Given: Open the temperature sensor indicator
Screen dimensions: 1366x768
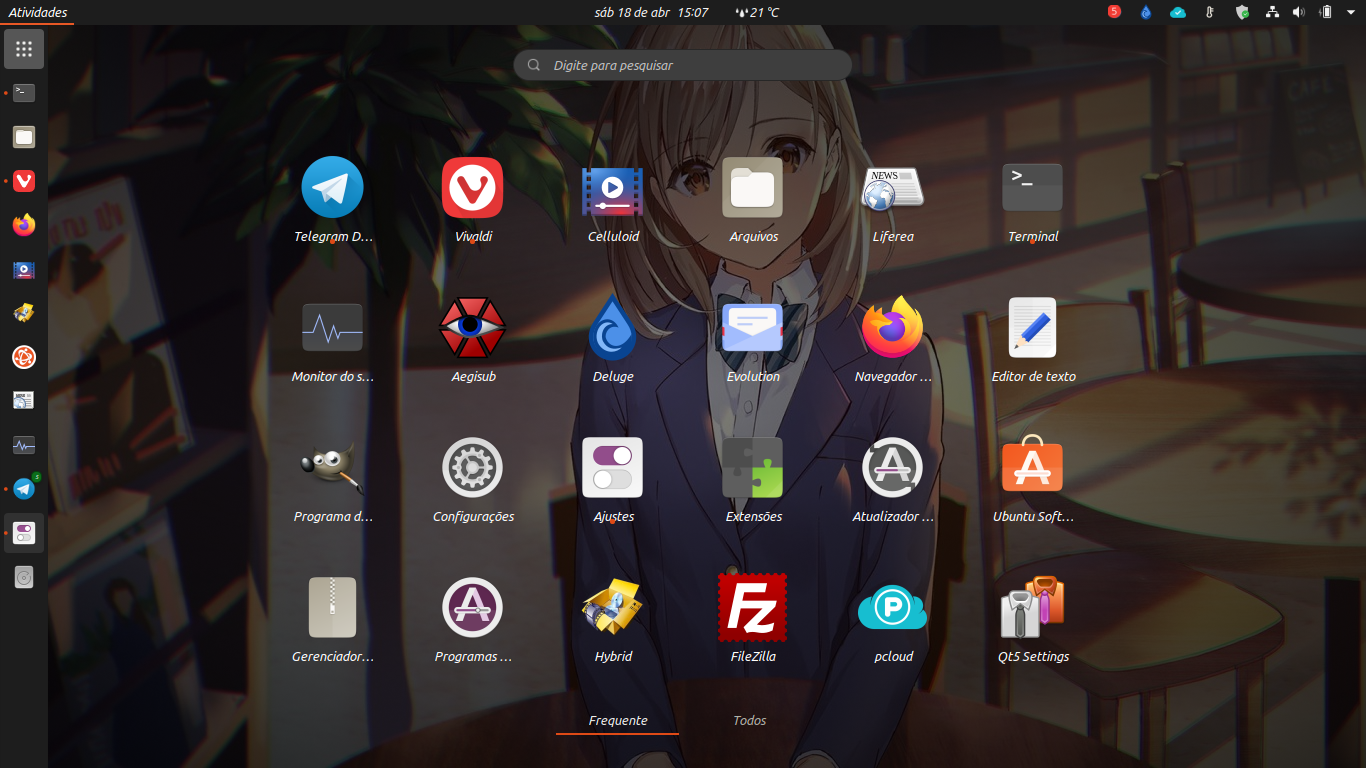Looking at the screenshot, I should (x=1209, y=12).
